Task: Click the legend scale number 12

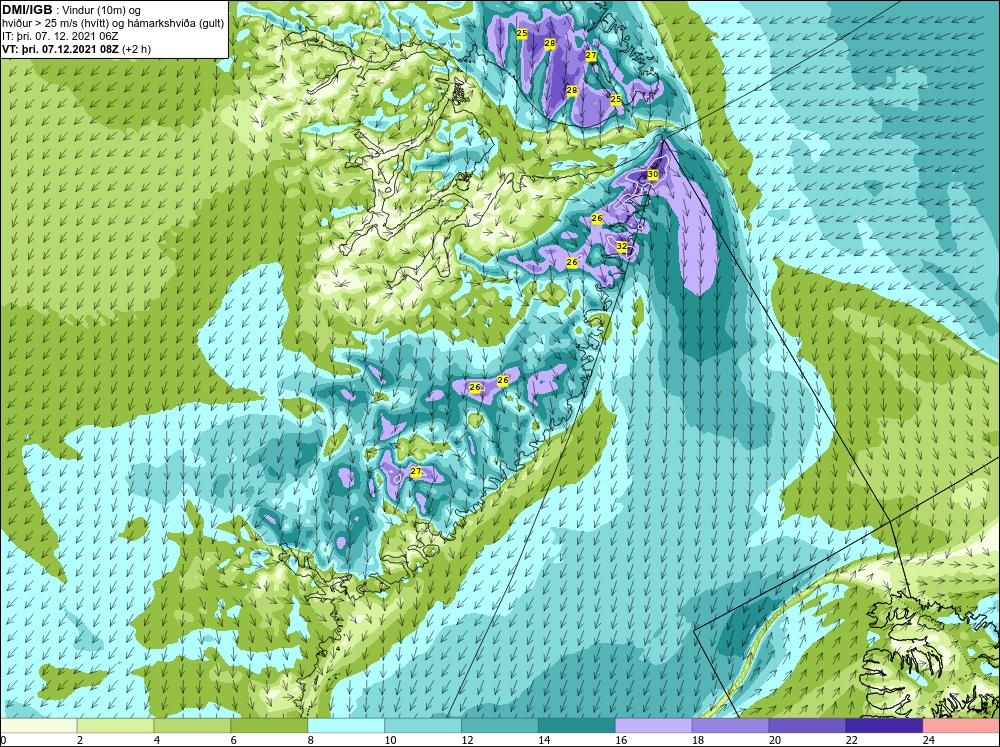Action: coord(467,740)
